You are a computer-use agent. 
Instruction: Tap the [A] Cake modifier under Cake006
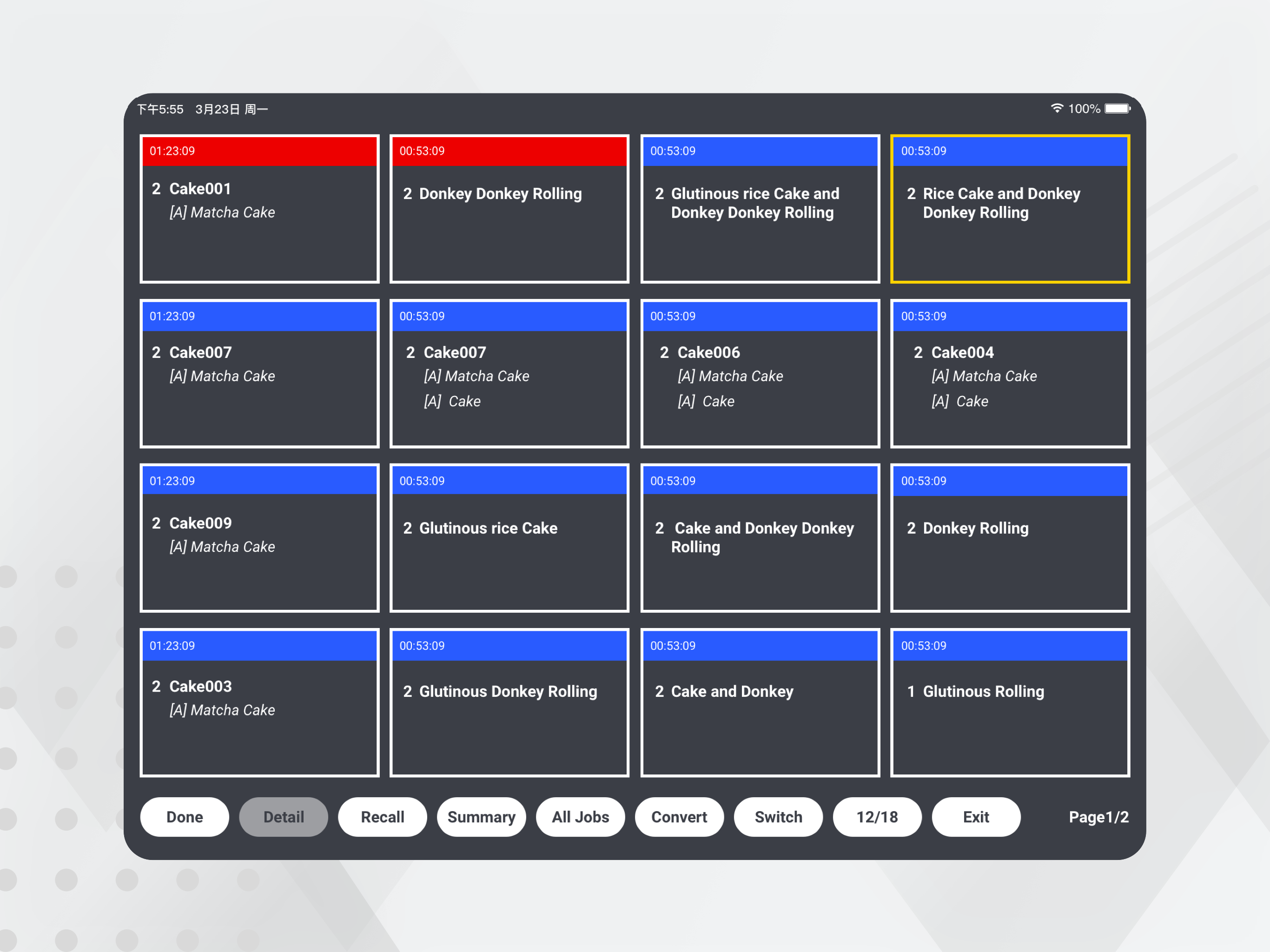[706, 401]
